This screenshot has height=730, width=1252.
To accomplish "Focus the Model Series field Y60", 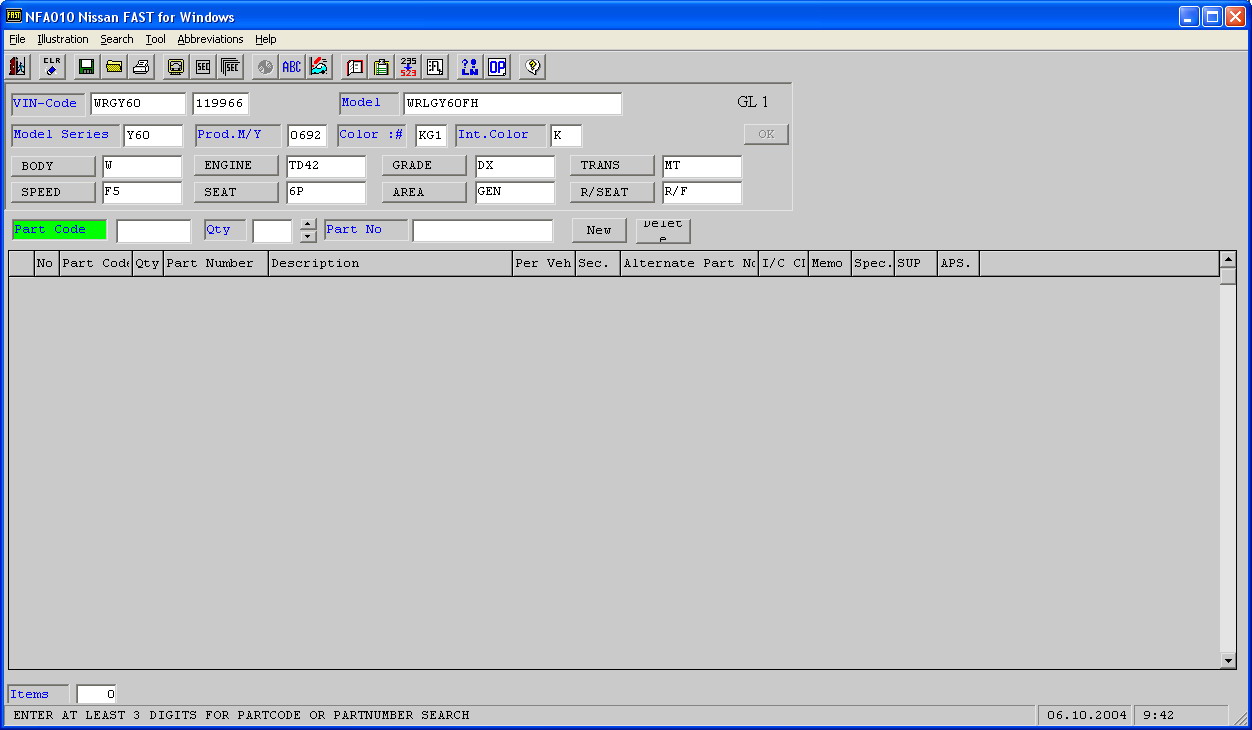I will pyautogui.click(x=153, y=136).
